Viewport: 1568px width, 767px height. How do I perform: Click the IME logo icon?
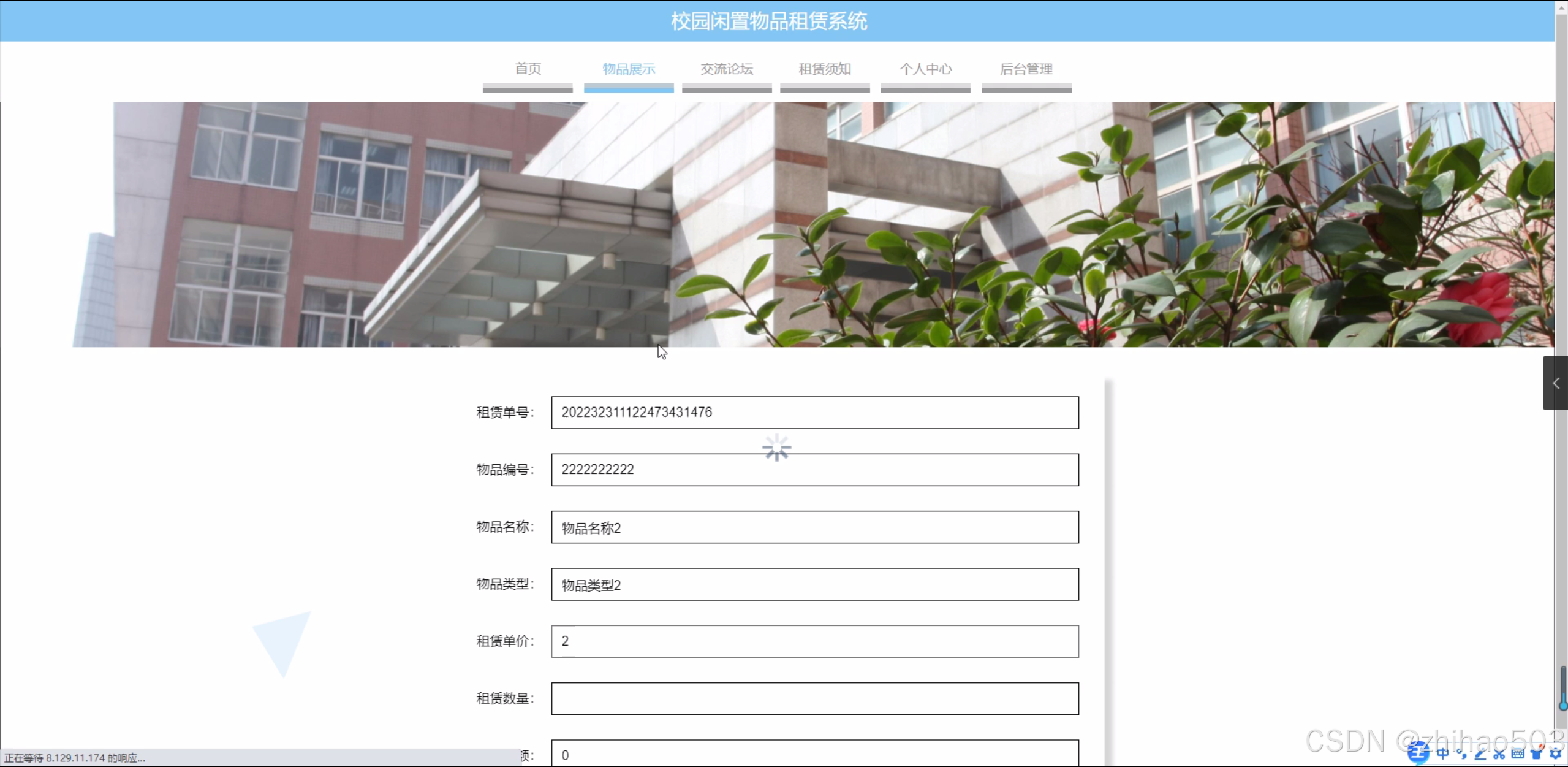(1418, 754)
